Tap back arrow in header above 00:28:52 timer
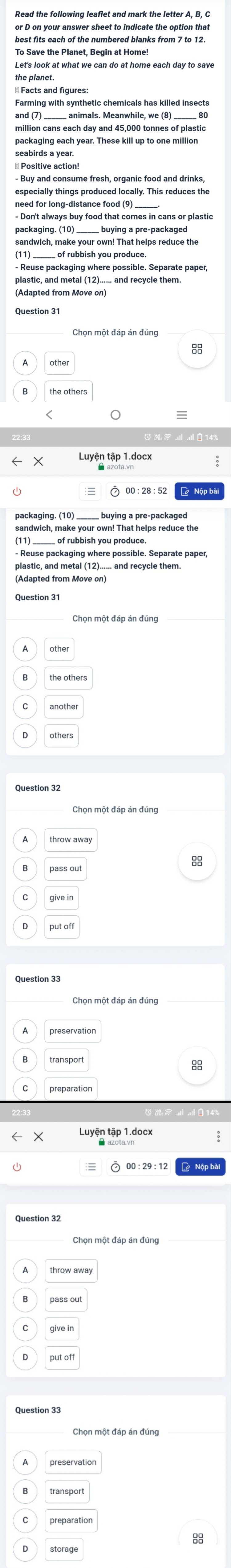Viewport: 231px width, 1568px height. coord(17,461)
